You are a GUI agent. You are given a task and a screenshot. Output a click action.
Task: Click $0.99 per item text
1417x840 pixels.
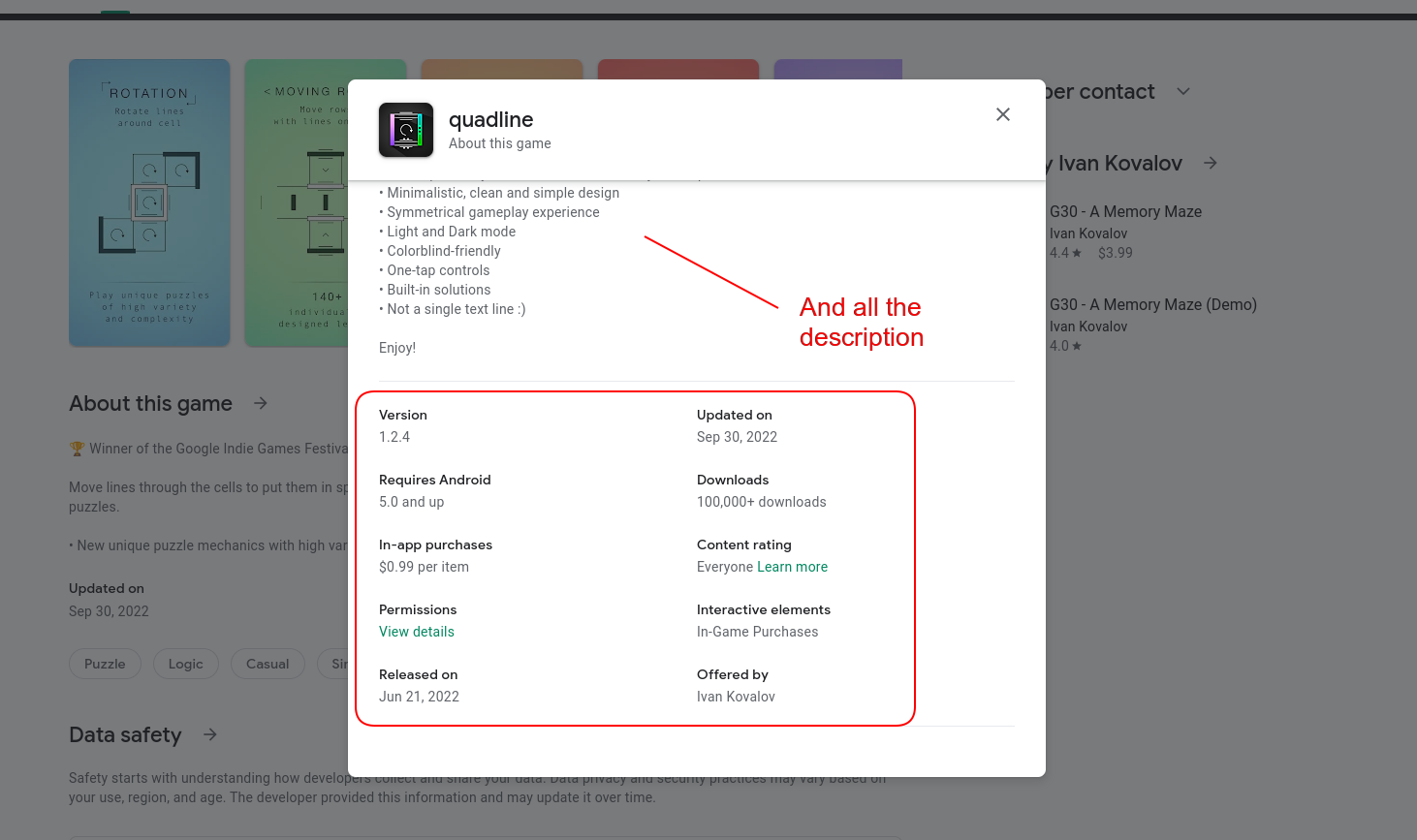tap(424, 567)
